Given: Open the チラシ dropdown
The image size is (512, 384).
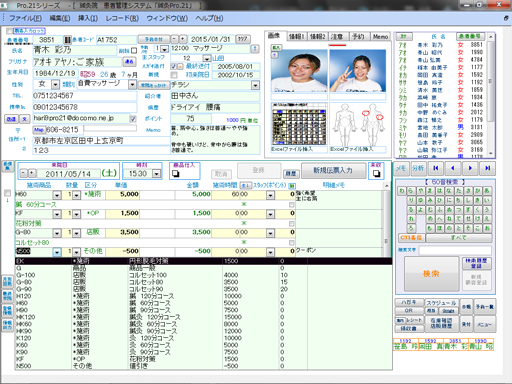Looking at the screenshot, I should point(255,85).
